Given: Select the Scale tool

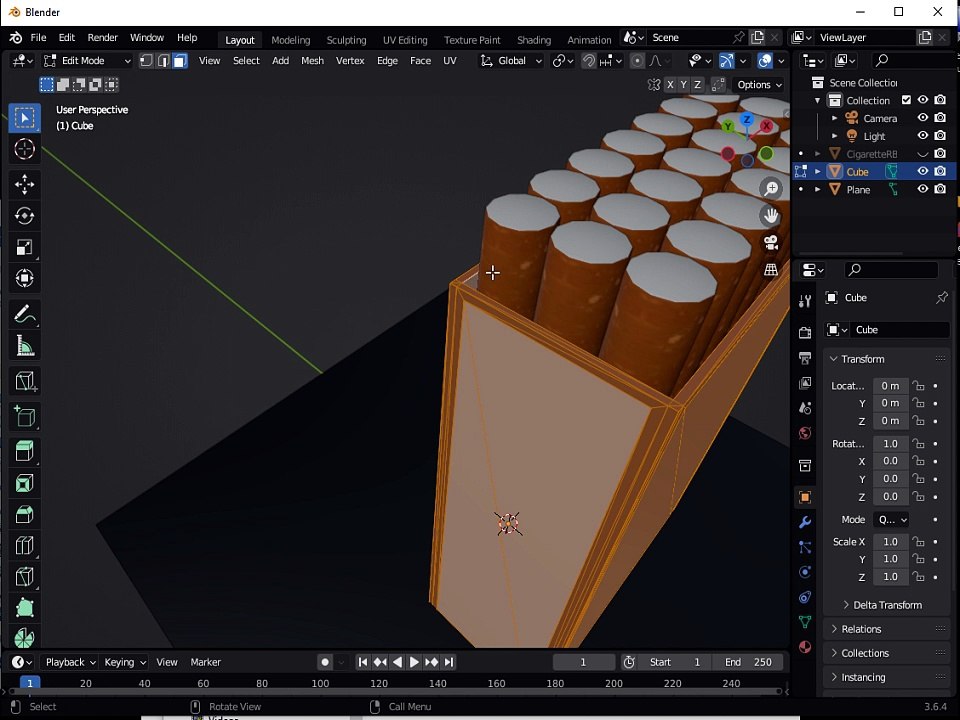Looking at the screenshot, I should 24,247.
